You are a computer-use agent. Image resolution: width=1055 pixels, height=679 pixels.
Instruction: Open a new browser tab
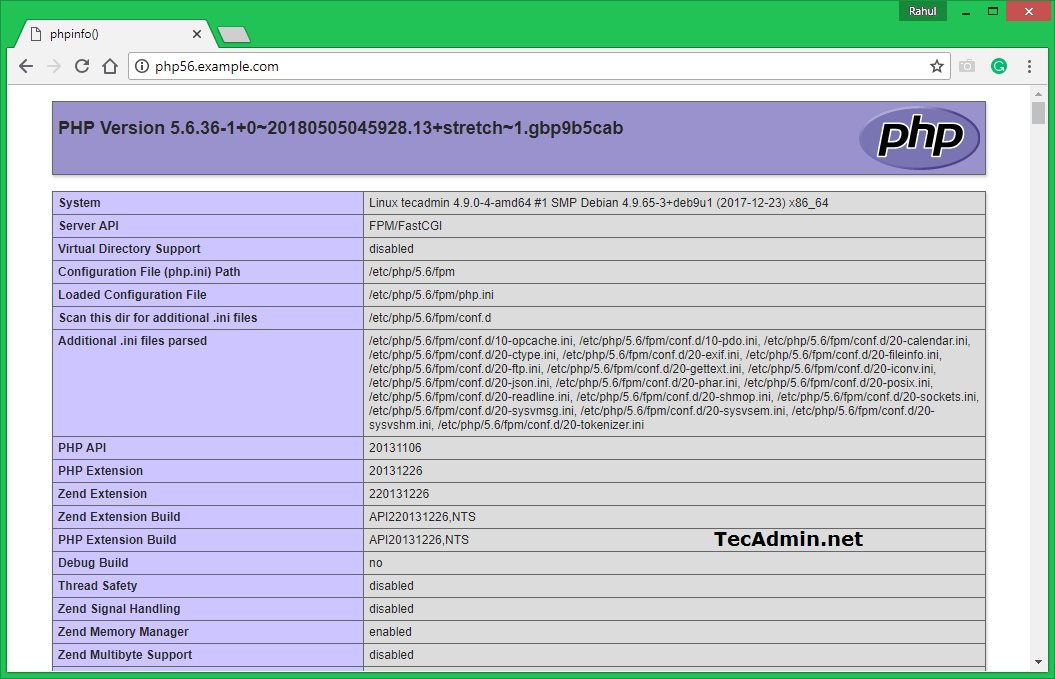tap(234, 33)
